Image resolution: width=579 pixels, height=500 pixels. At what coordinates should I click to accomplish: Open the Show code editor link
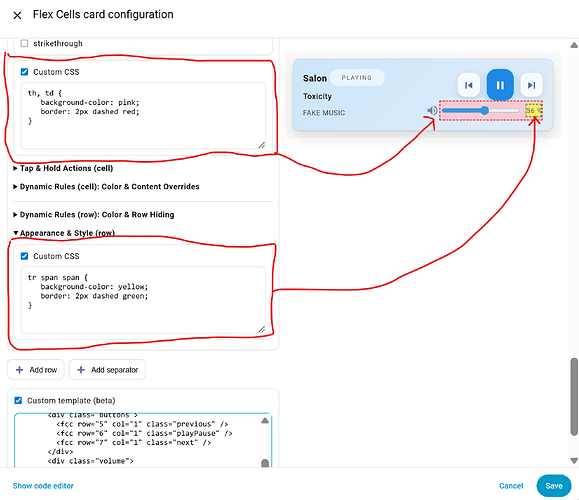coord(43,486)
